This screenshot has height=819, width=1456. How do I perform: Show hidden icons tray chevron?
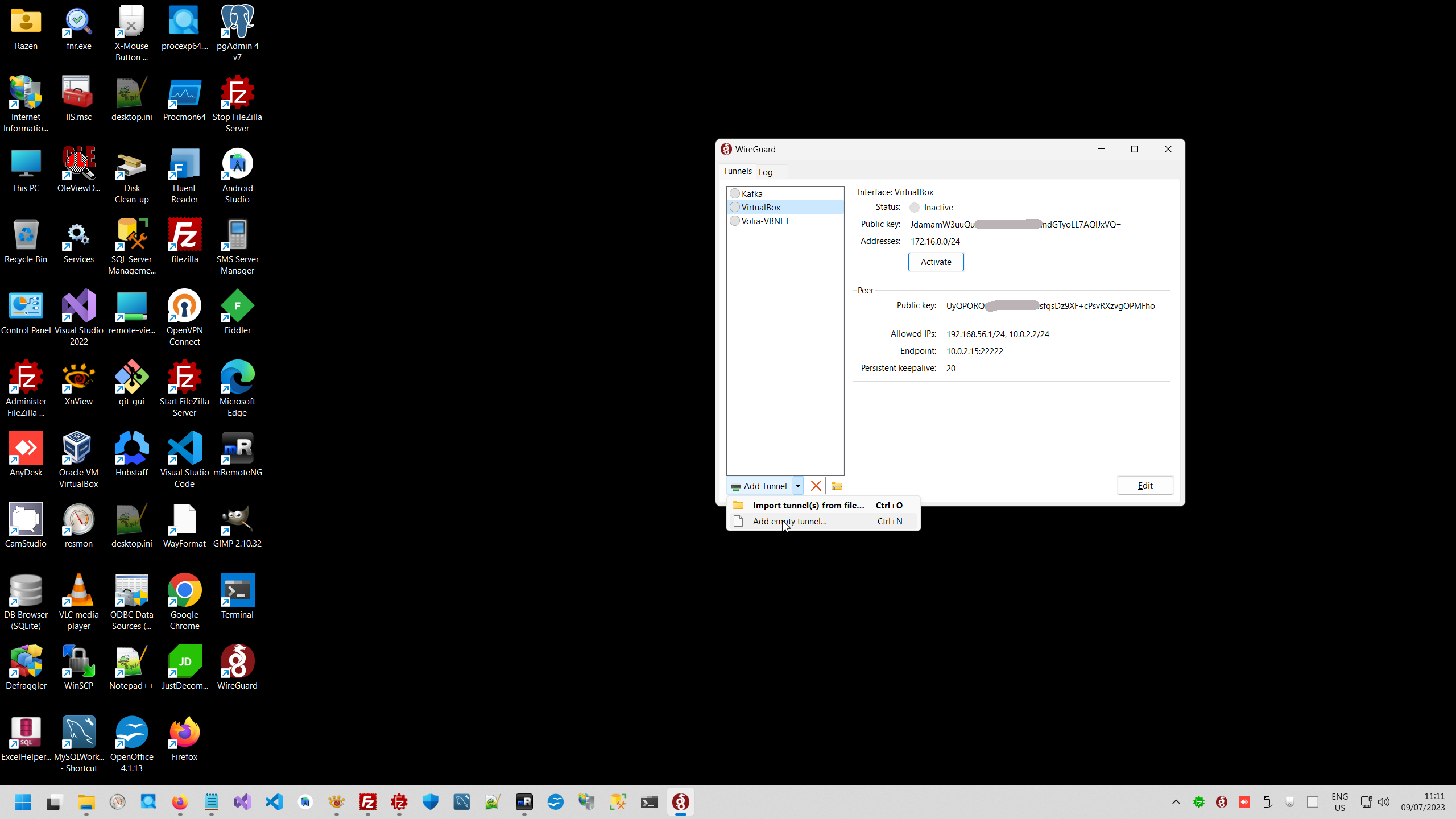[x=1176, y=802]
